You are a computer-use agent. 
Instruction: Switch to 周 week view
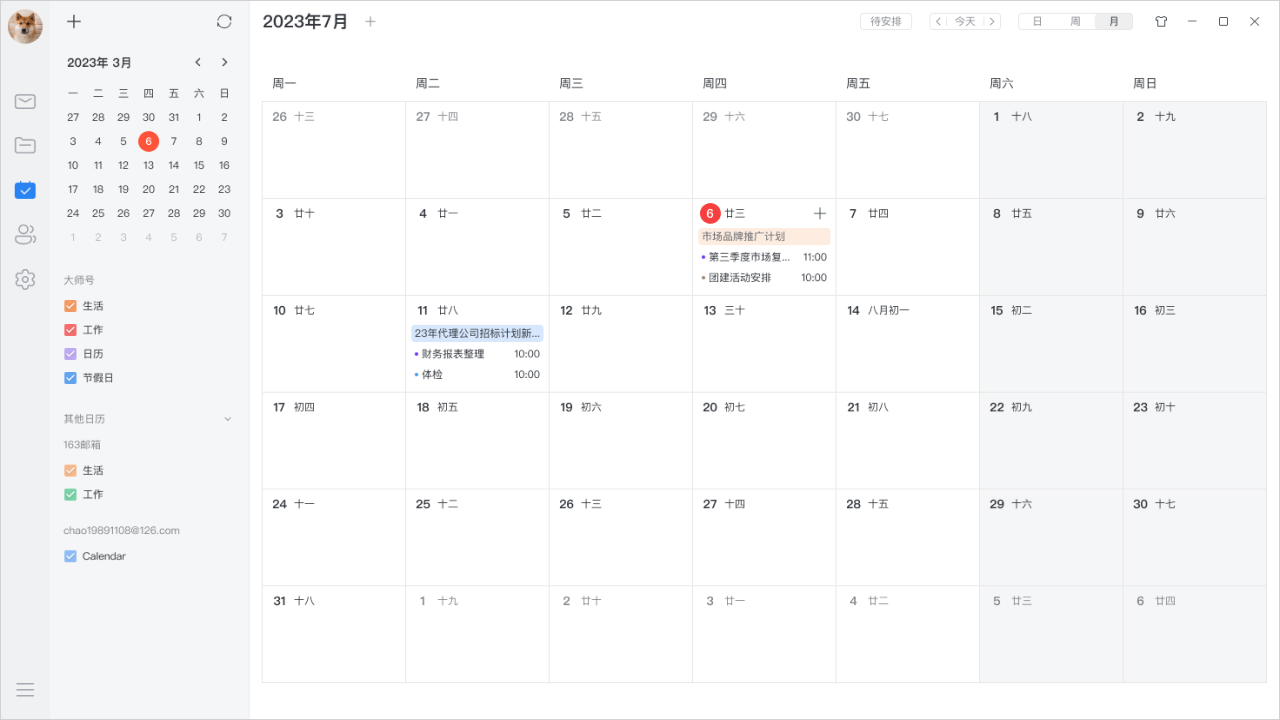coord(1075,21)
